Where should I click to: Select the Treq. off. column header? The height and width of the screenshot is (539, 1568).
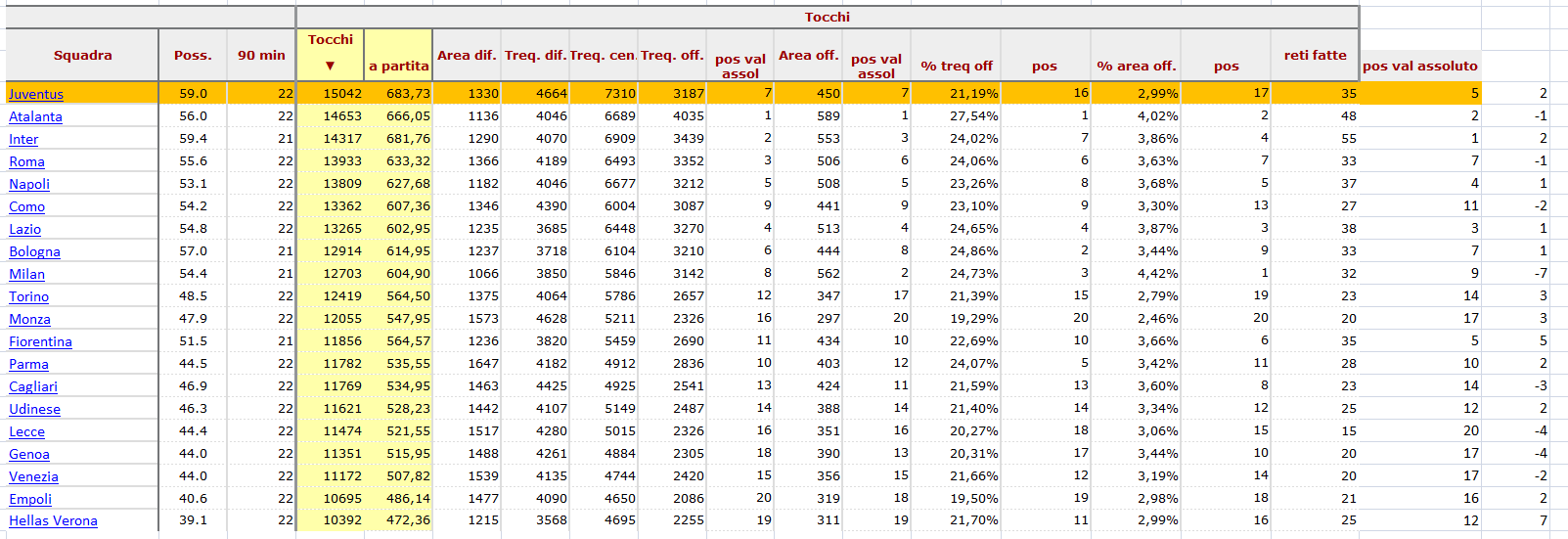672,55
